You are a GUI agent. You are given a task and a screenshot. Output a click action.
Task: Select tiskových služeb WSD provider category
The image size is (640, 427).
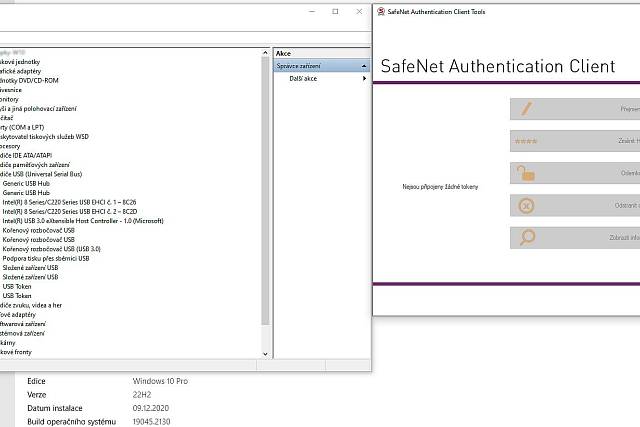44,137
